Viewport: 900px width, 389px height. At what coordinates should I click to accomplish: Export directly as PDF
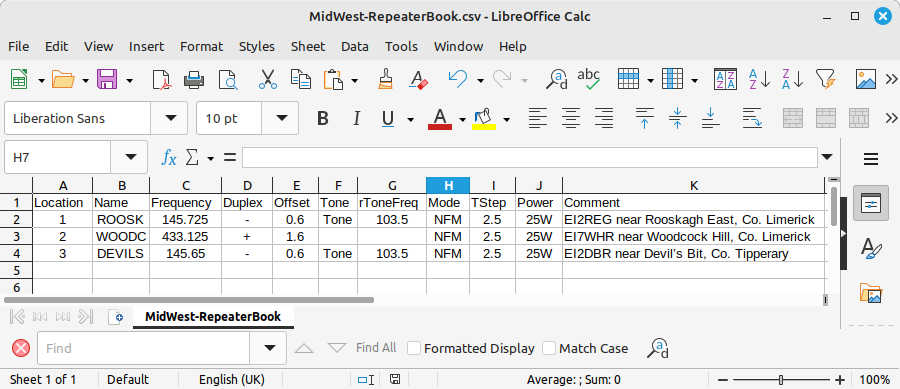pyautogui.click(x=162, y=79)
